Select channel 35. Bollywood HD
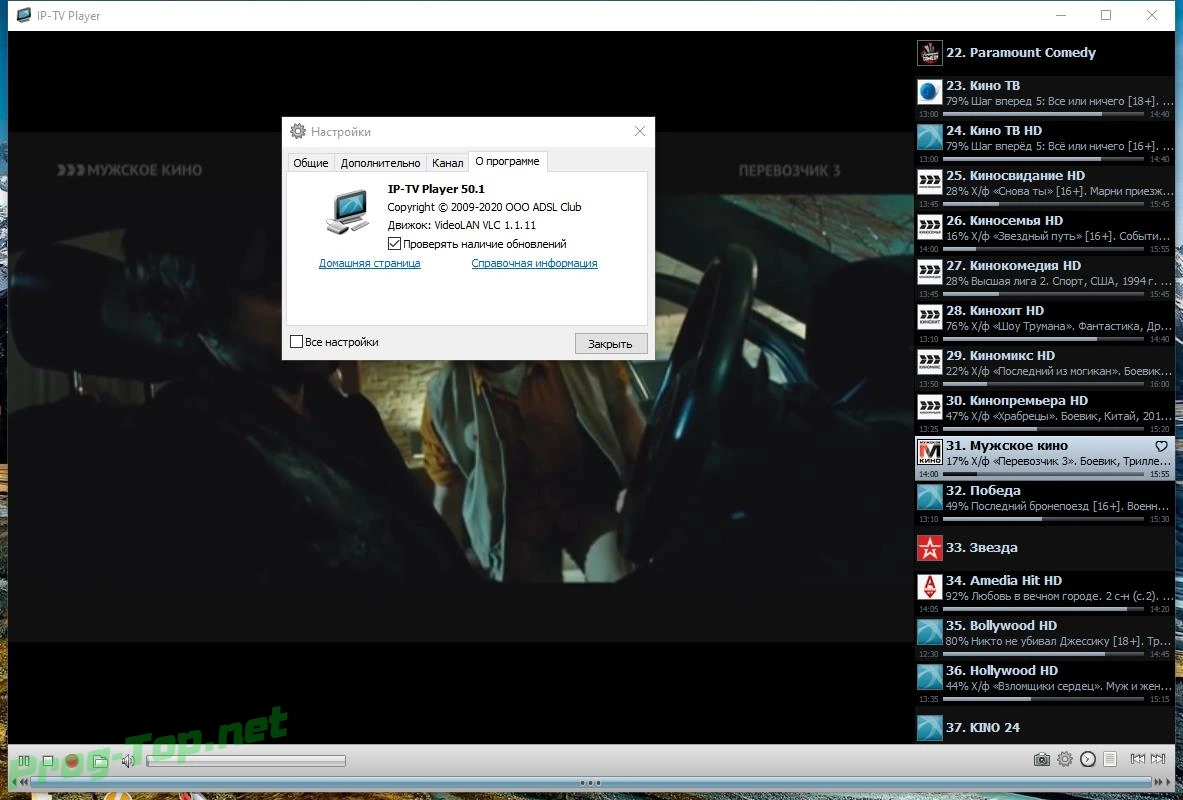 click(x=1044, y=638)
